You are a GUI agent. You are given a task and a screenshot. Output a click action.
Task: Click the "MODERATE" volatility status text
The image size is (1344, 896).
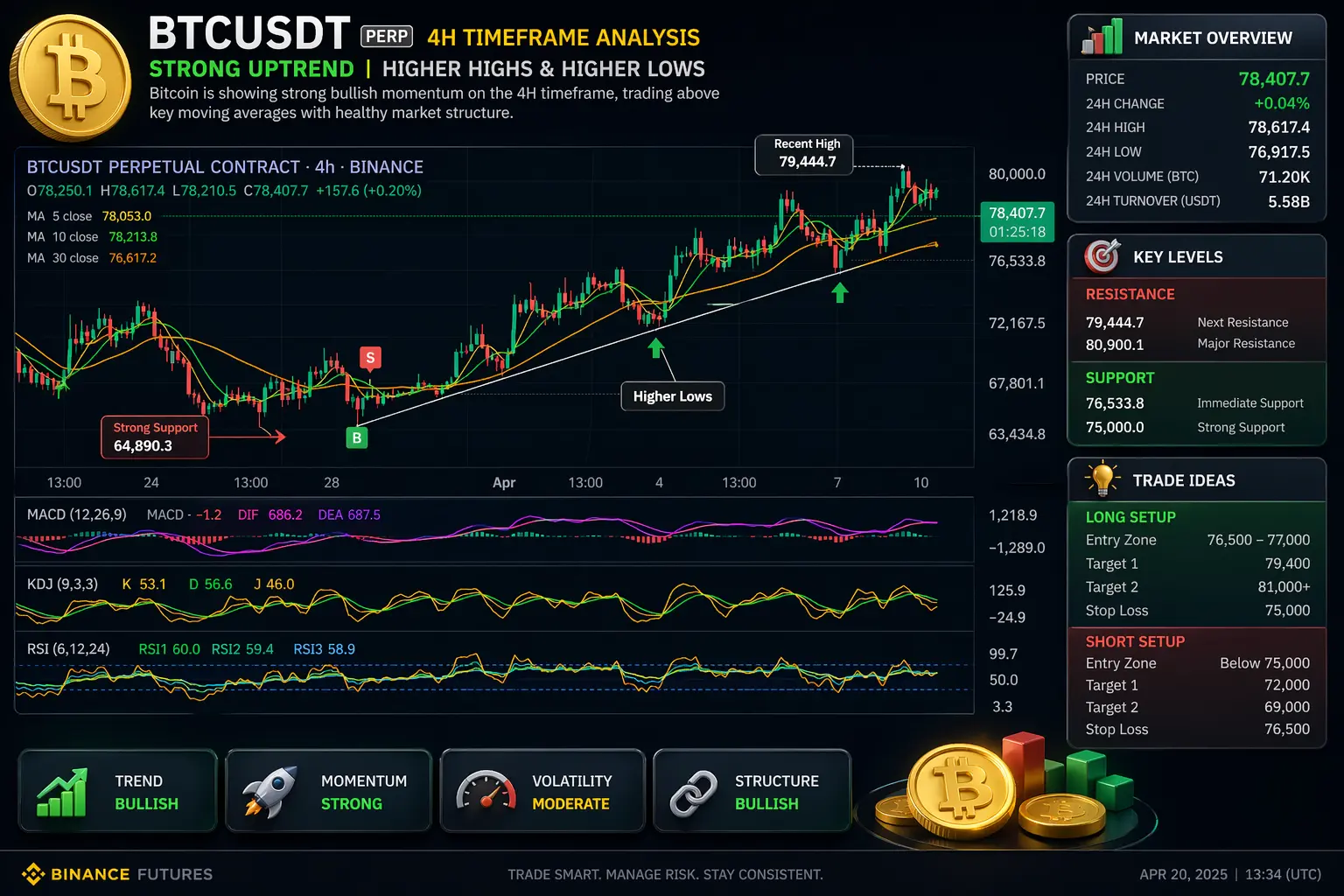tap(570, 804)
